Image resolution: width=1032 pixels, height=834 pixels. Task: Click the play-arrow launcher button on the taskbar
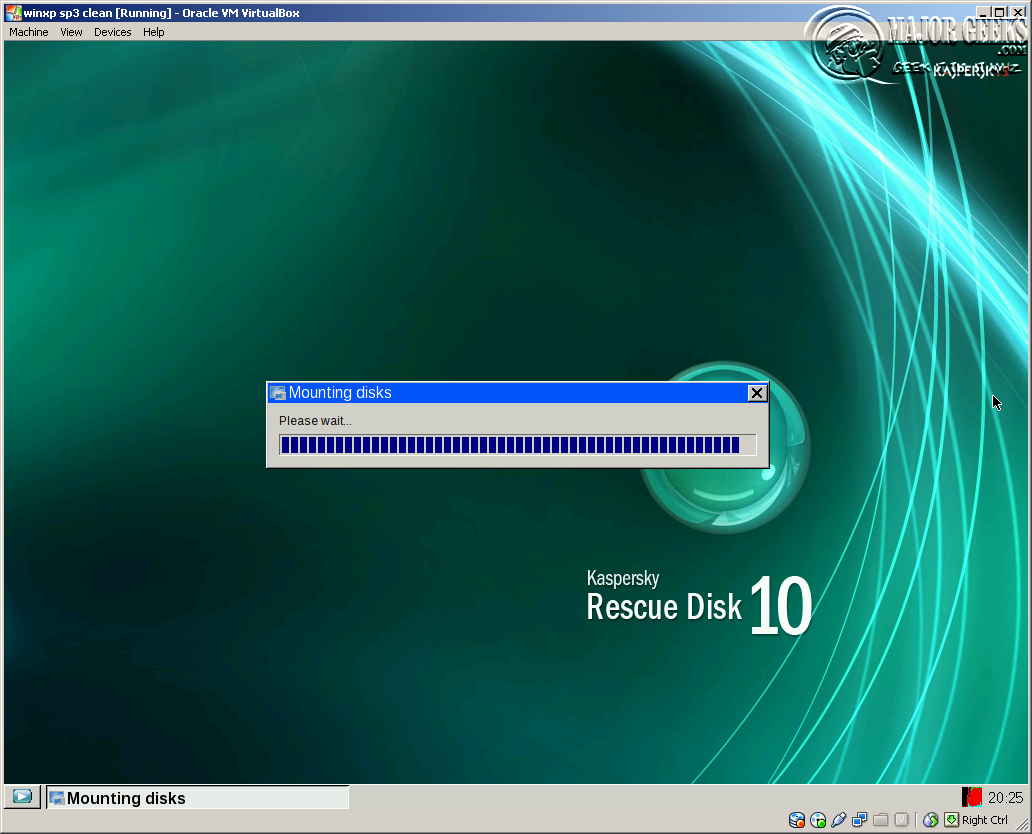pos(21,797)
